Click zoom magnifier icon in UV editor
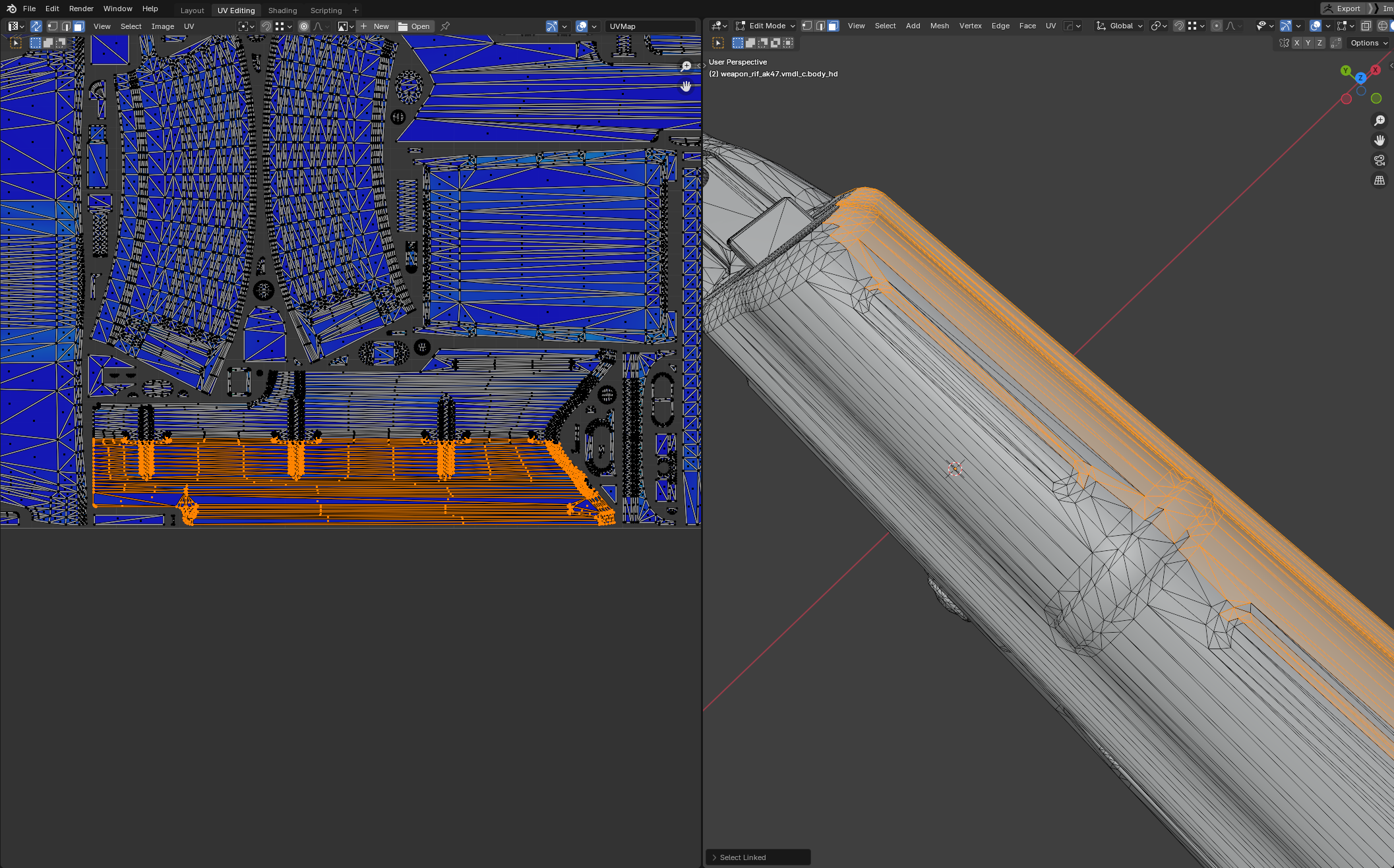This screenshot has height=868, width=1394. coord(686,67)
